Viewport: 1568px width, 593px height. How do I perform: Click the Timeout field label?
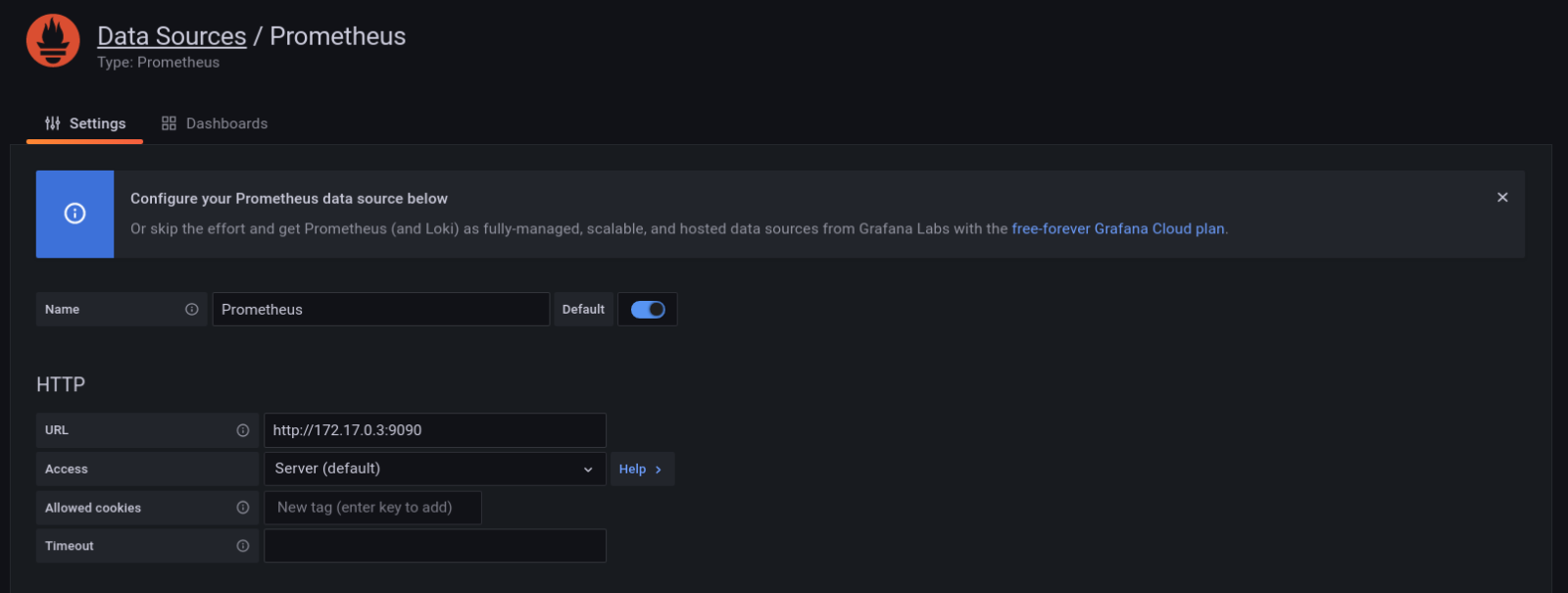pyautogui.click(x=70, y=546)
